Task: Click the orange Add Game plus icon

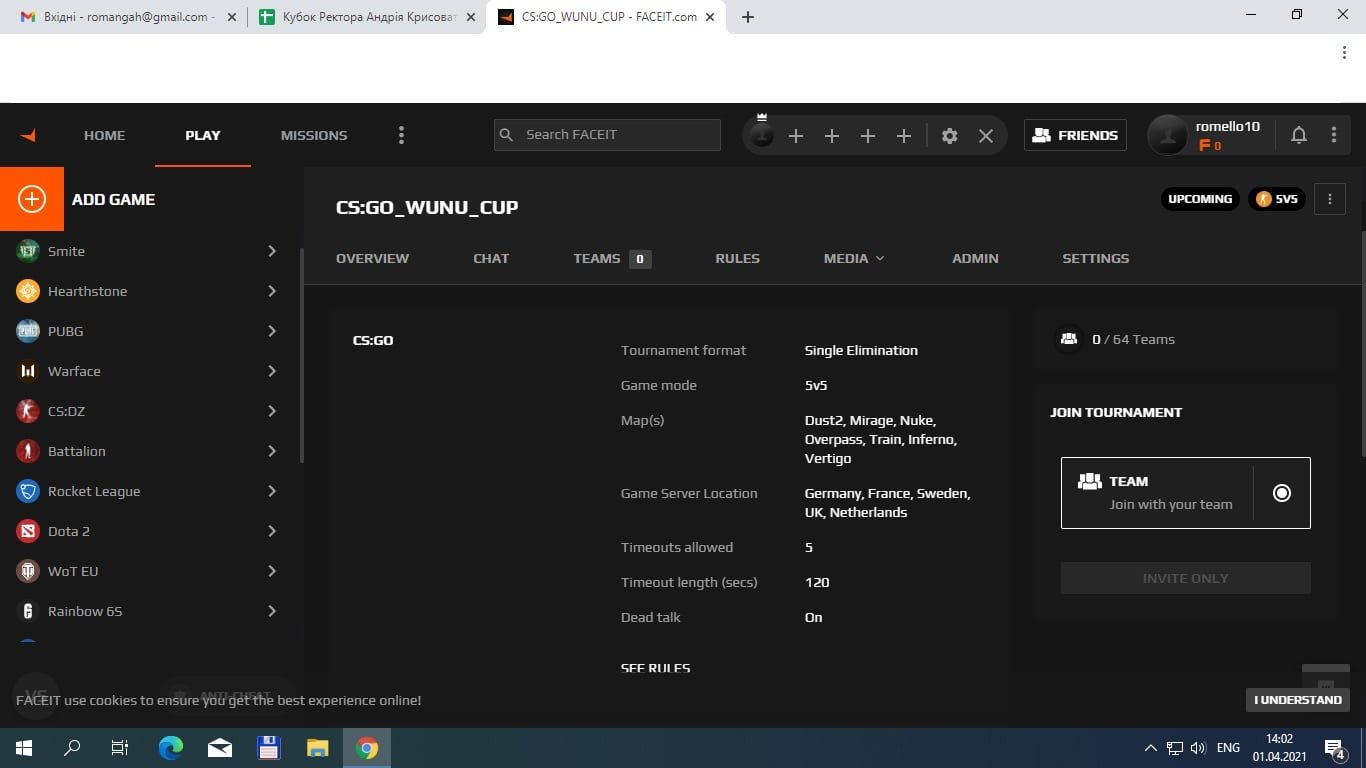Action: pos(32,199)
